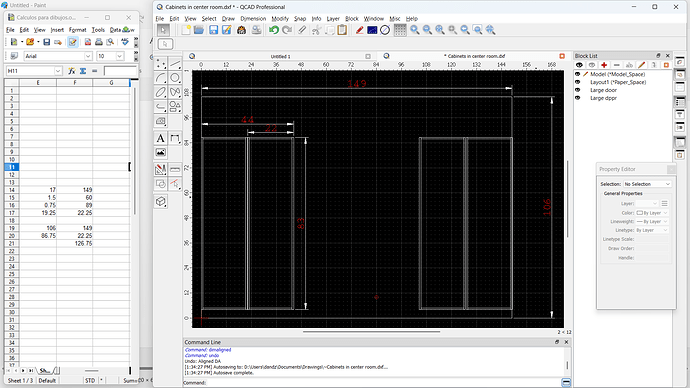Open the cell reference H11 dropdown
The width and height of the screenshot is (690, 388).
click(58, 71)
